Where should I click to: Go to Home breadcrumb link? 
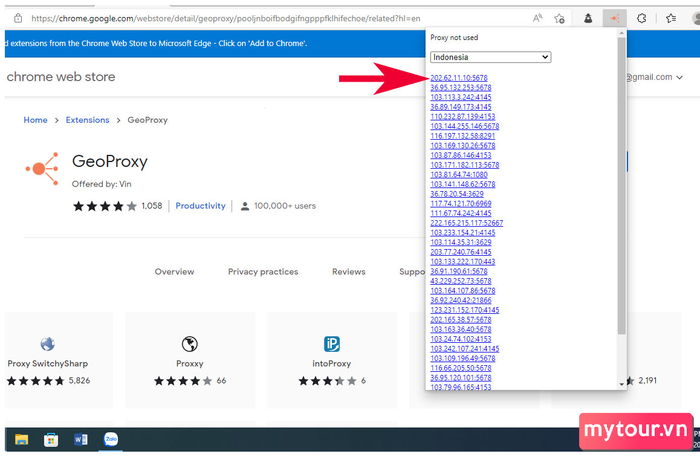35,120
